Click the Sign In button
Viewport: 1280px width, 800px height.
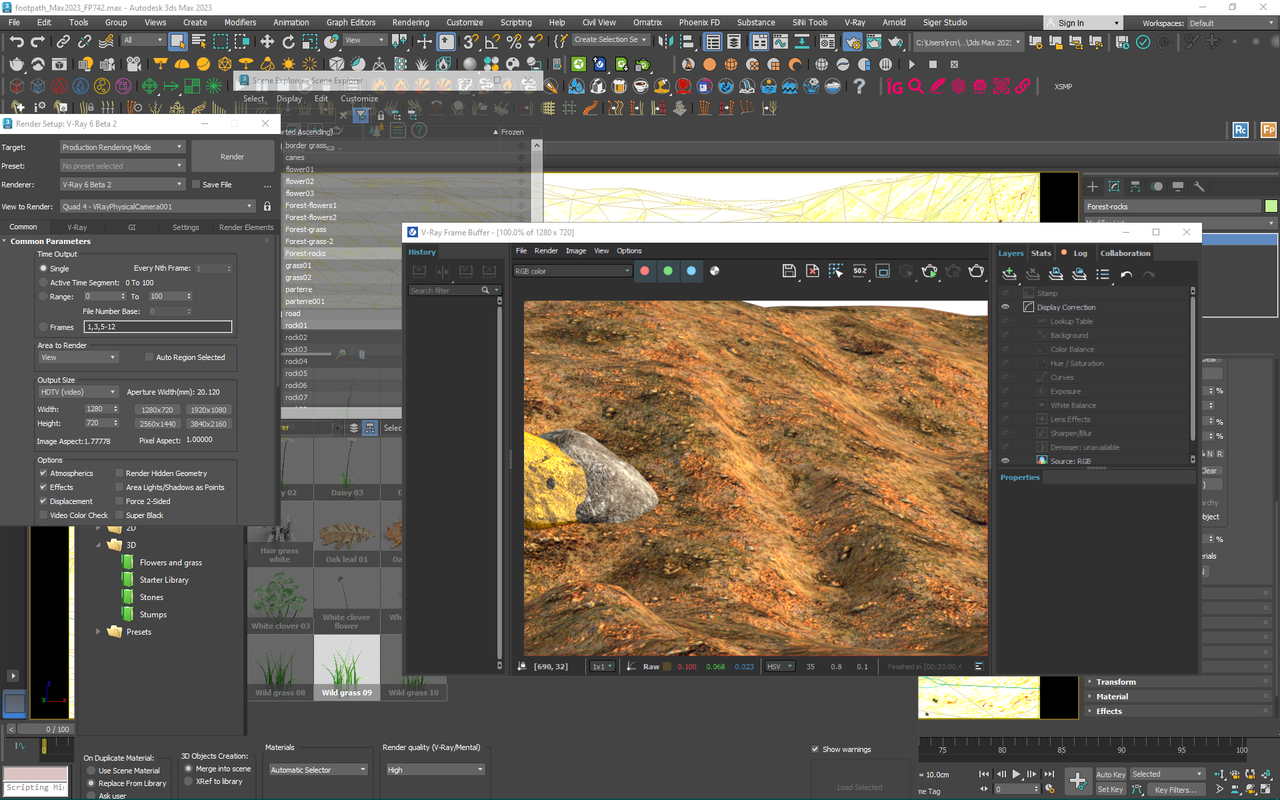(1081, 23)
